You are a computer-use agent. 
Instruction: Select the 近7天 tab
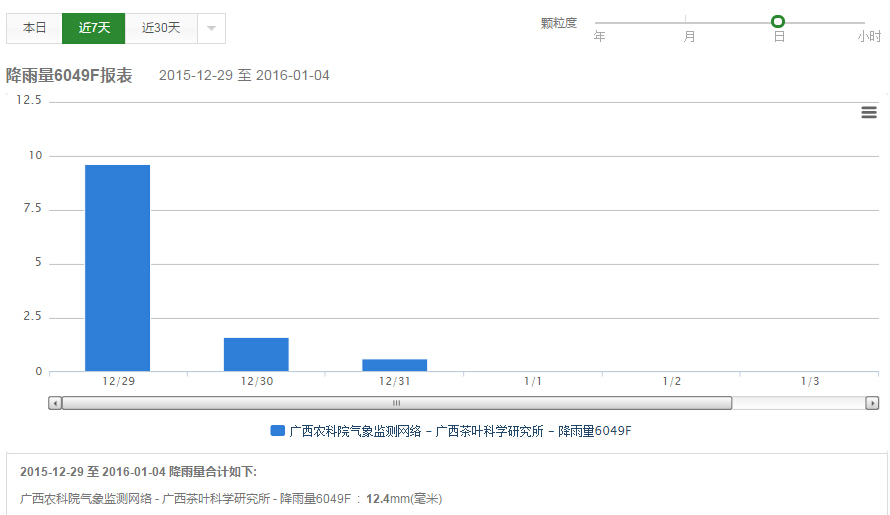pyautogui.click(x=94, y=28)
